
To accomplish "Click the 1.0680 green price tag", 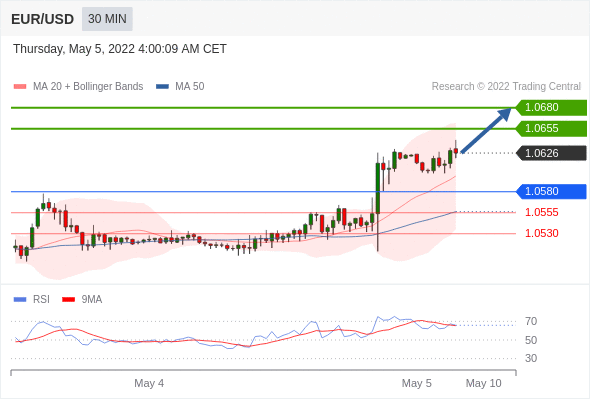I will (551, 108).
